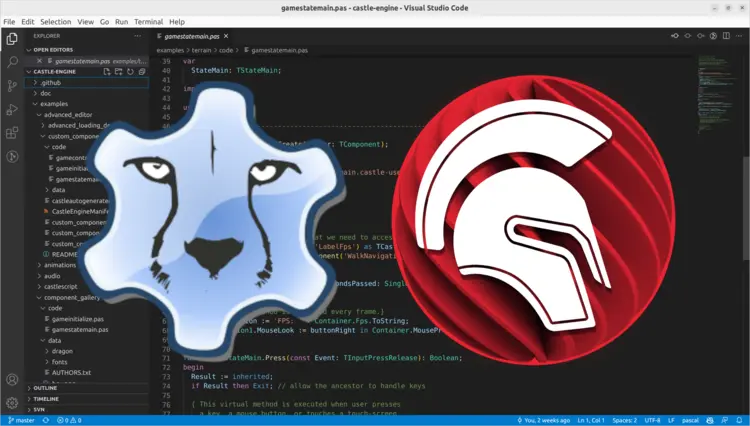Open the File menu
Screen dimensions: 750x426
(9, 22)
